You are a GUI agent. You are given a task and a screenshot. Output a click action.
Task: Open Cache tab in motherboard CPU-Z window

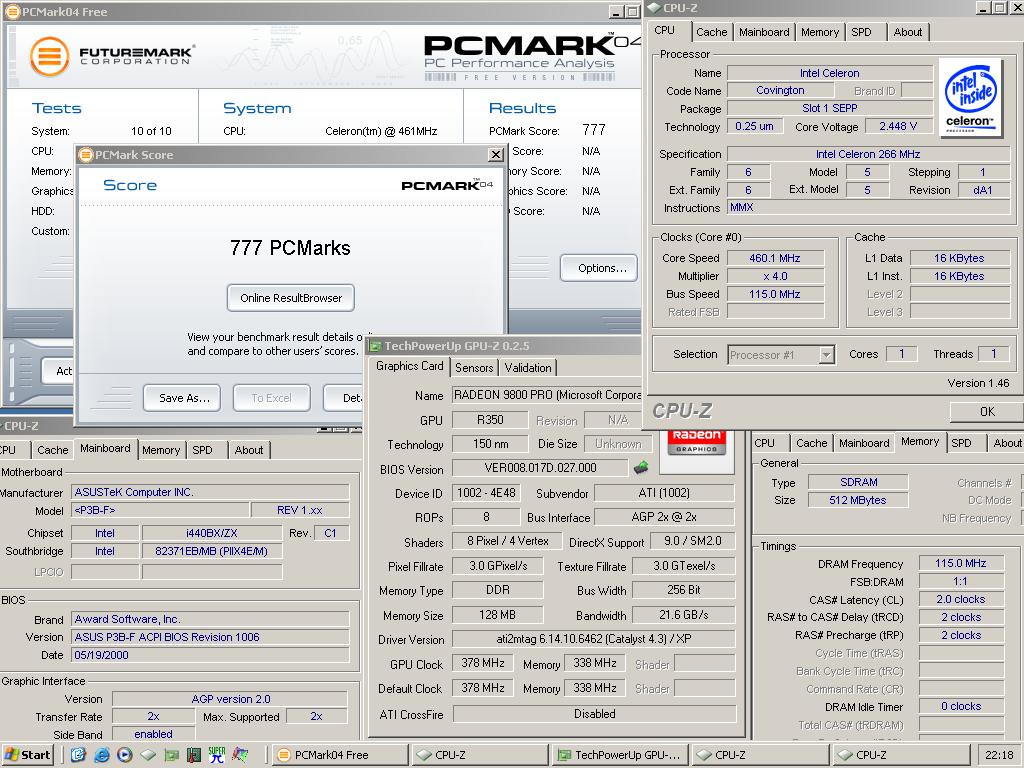52,450
